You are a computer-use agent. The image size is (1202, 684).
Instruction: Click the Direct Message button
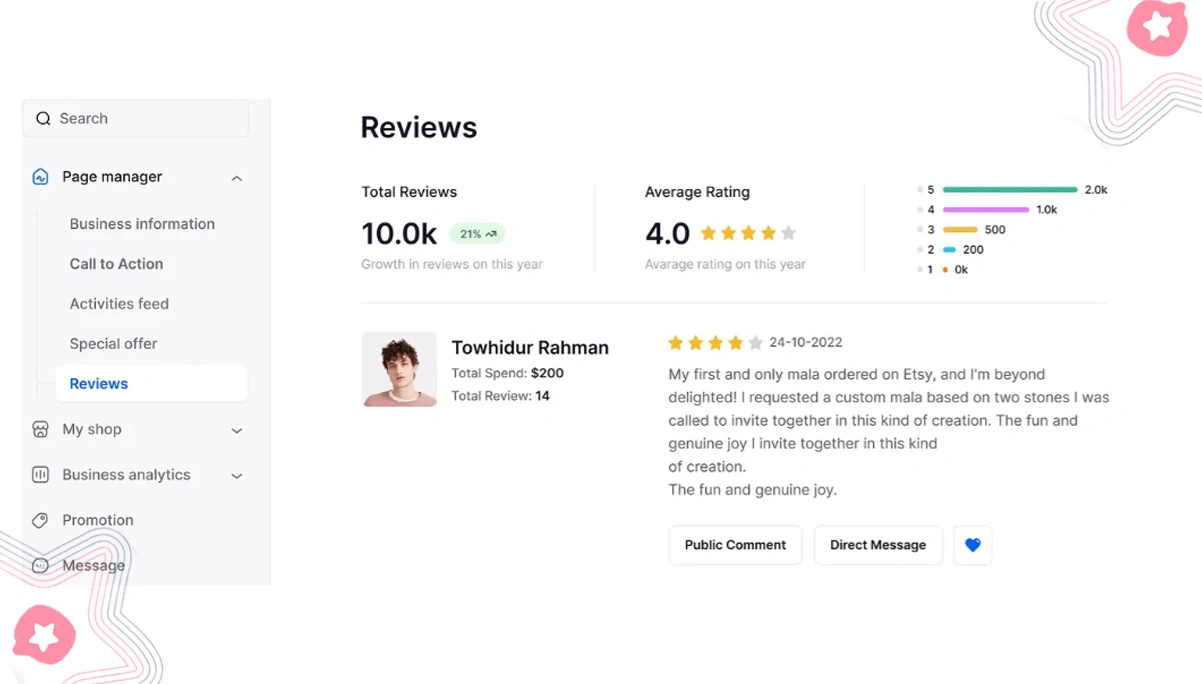pos(878,545)
